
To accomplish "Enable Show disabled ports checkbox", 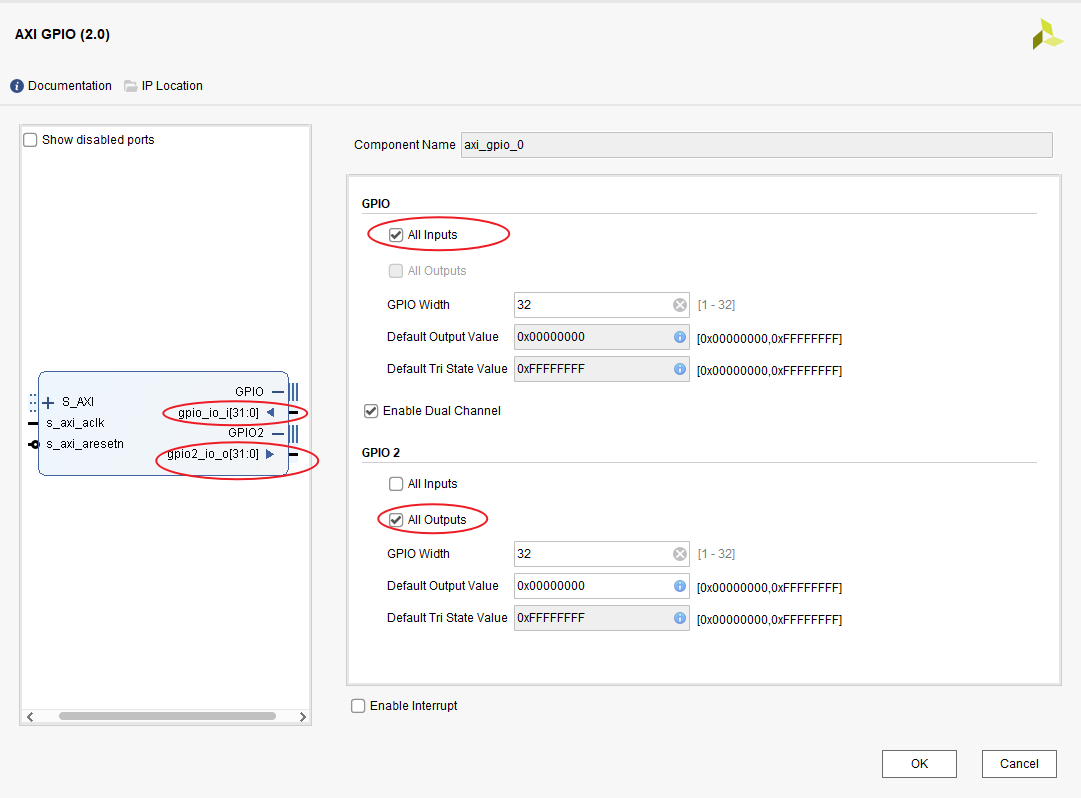I will pyautogui.click(x=30, y=140).
